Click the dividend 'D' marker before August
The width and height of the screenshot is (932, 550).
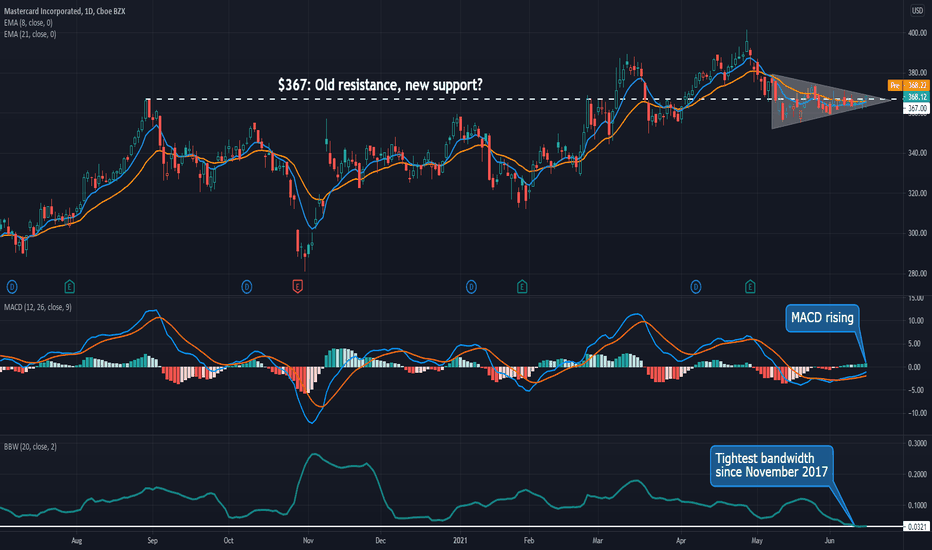click(x=12, y=287)
